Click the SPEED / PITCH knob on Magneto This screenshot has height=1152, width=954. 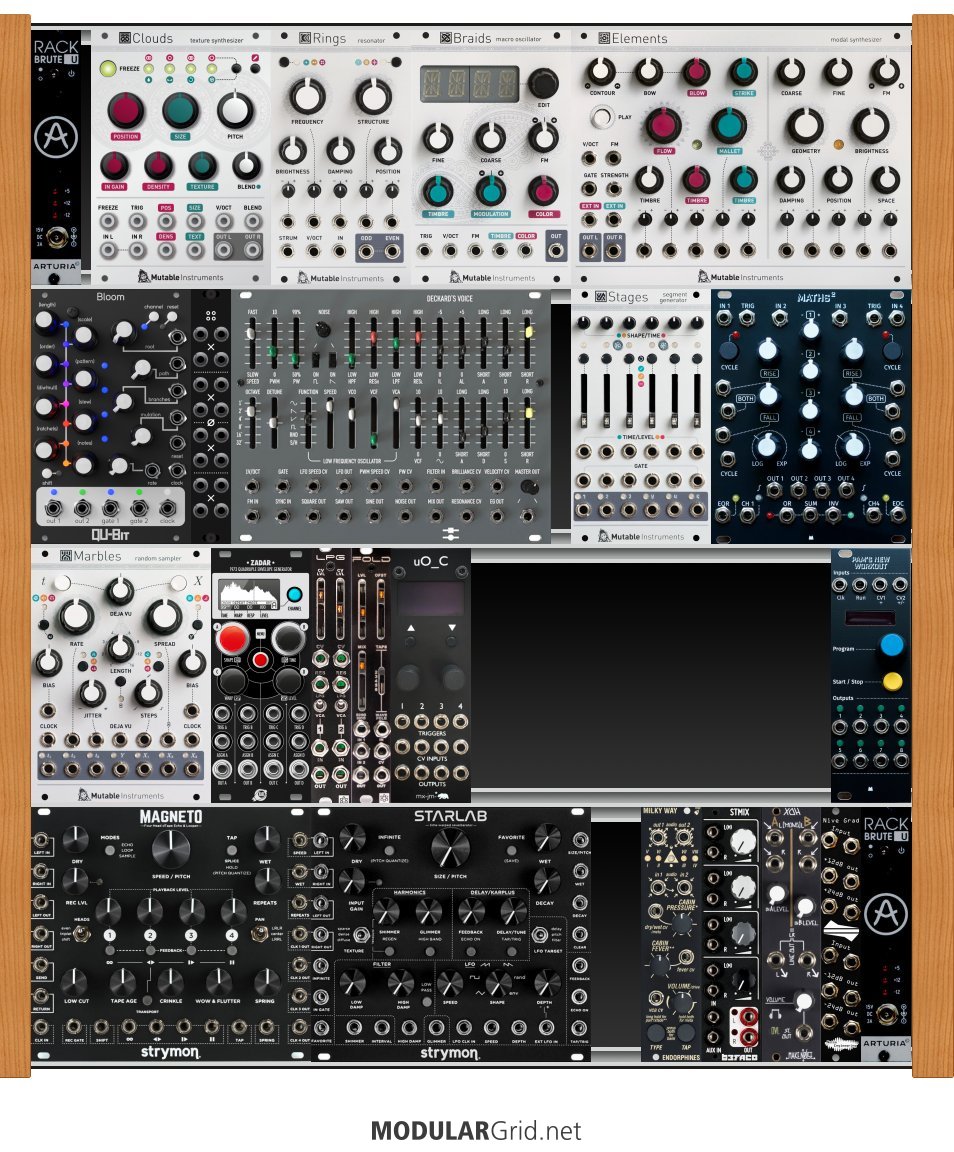click(171, 847)
